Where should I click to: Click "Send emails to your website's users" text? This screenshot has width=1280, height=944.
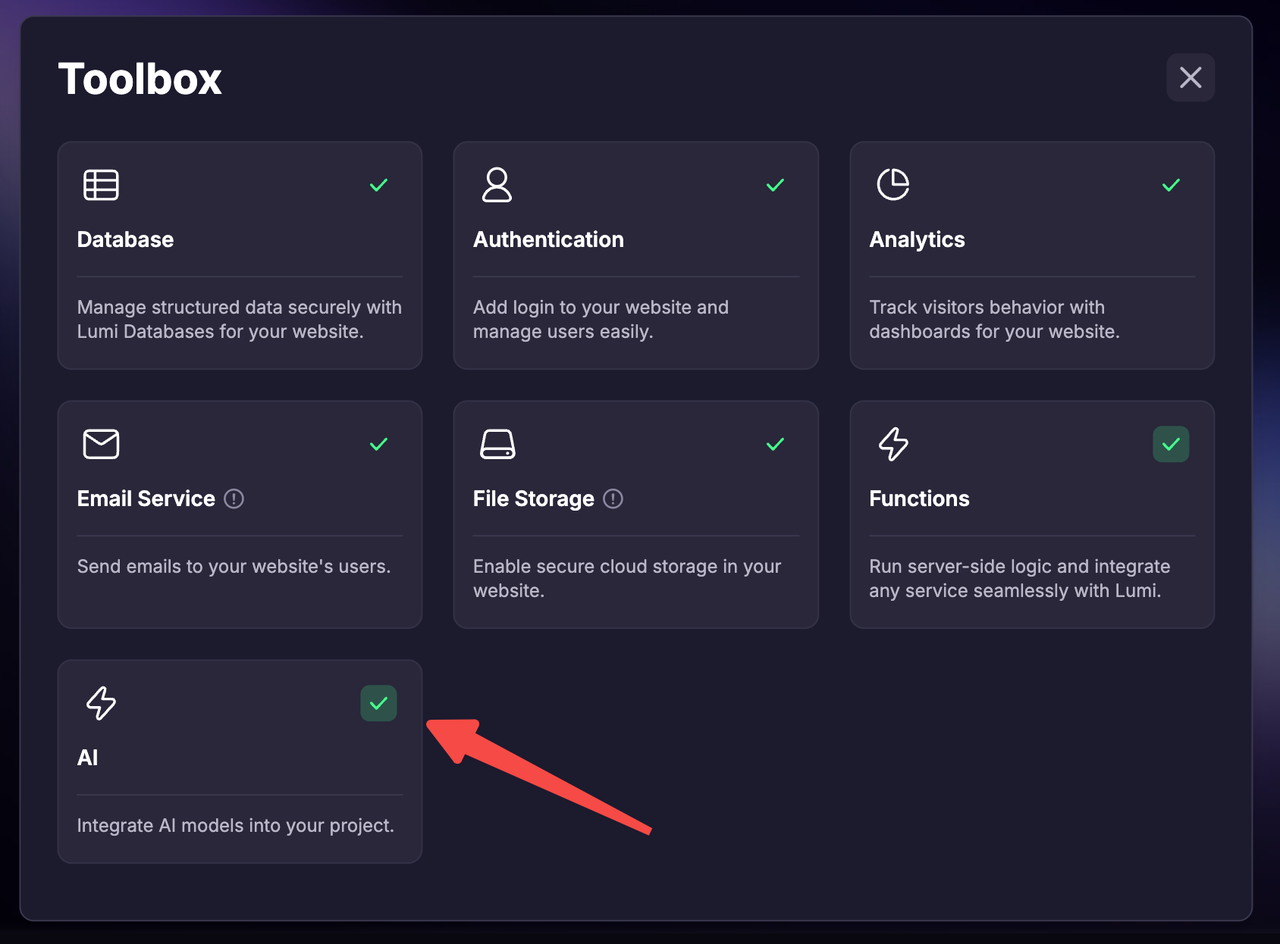(234, 566)
